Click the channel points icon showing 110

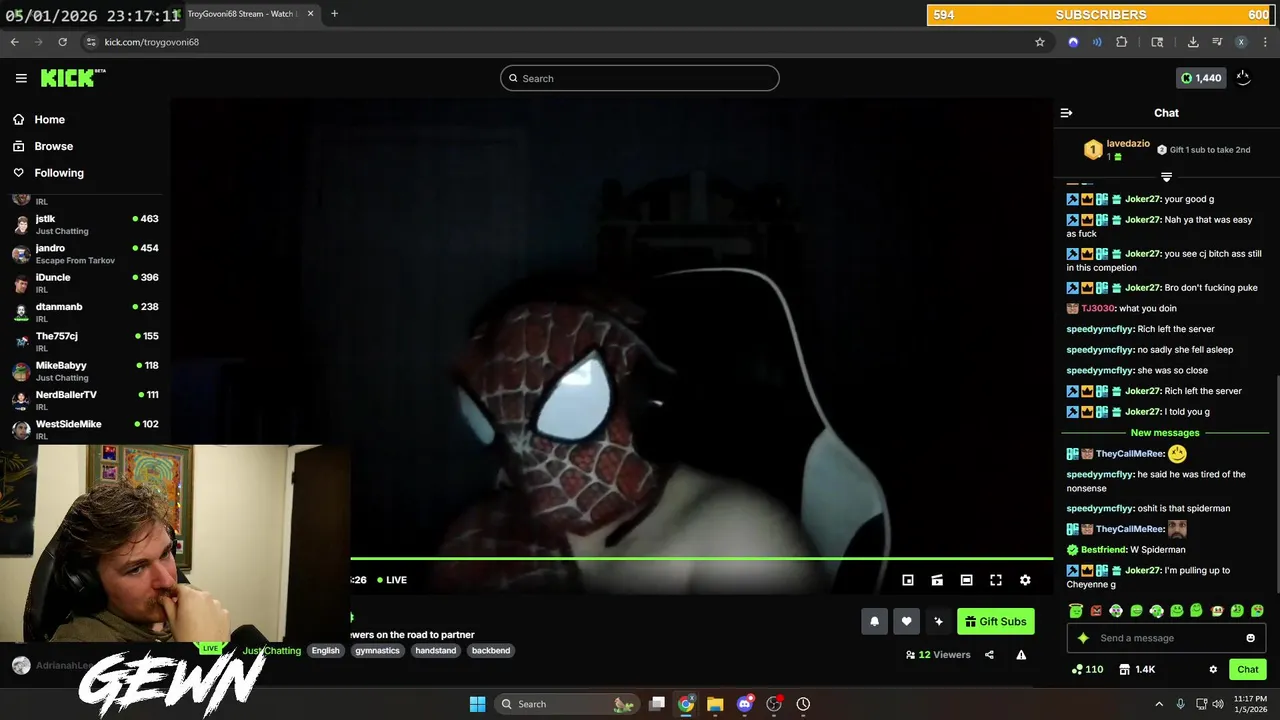[1087, 669]
